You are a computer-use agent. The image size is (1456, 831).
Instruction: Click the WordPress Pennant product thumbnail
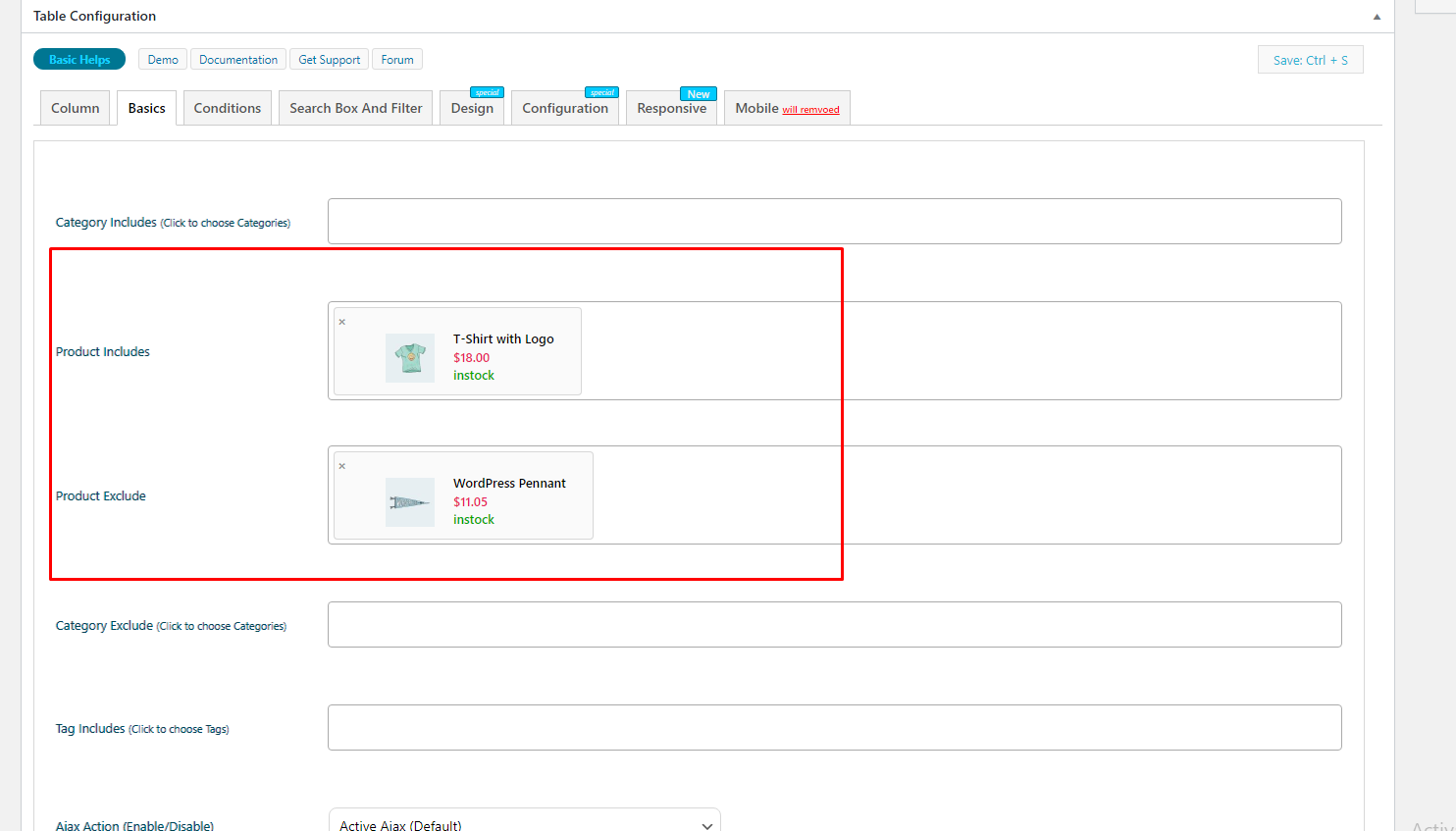tap(410, 502)
